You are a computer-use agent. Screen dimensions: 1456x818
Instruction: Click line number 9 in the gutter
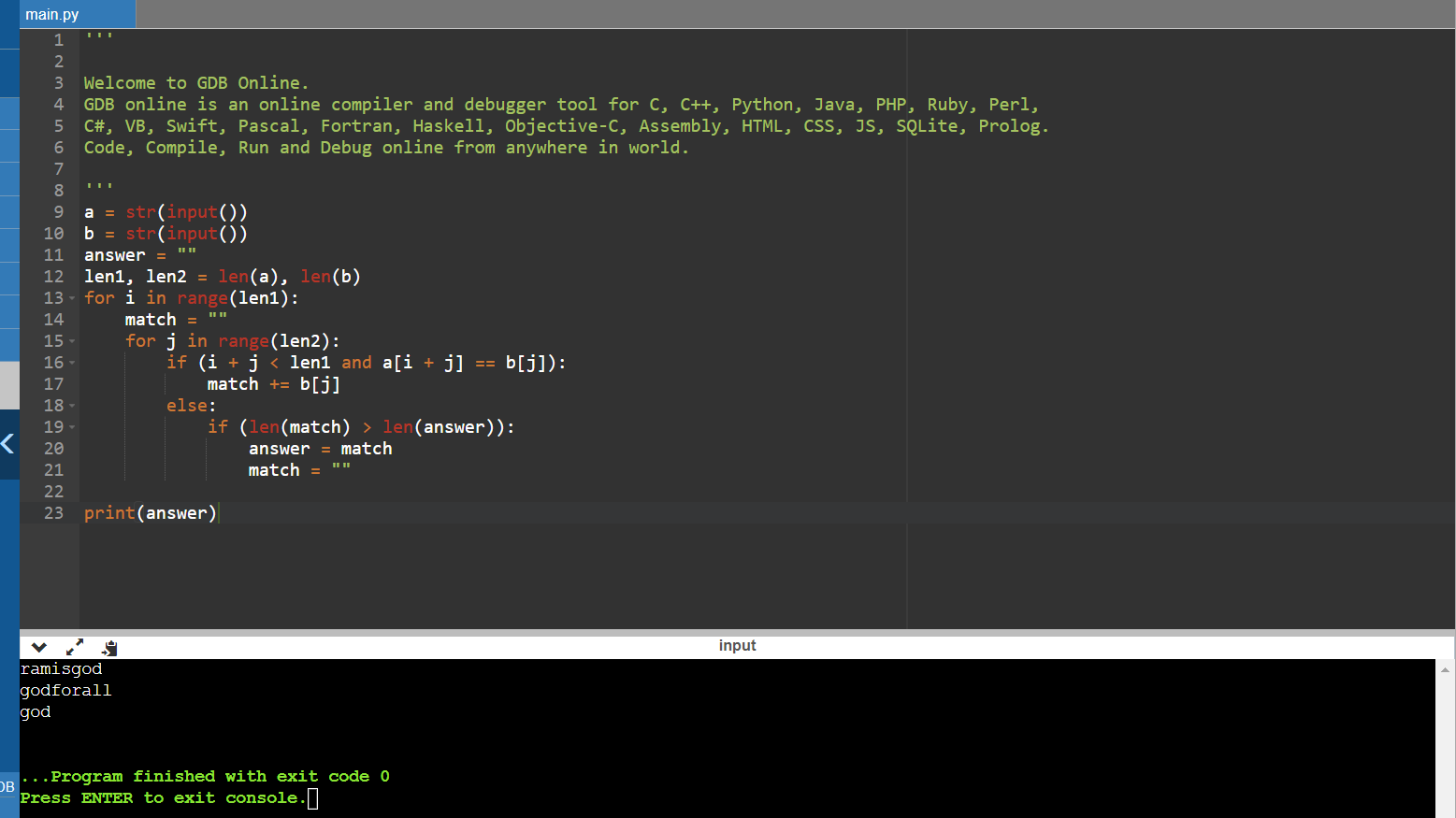(58, 212)
